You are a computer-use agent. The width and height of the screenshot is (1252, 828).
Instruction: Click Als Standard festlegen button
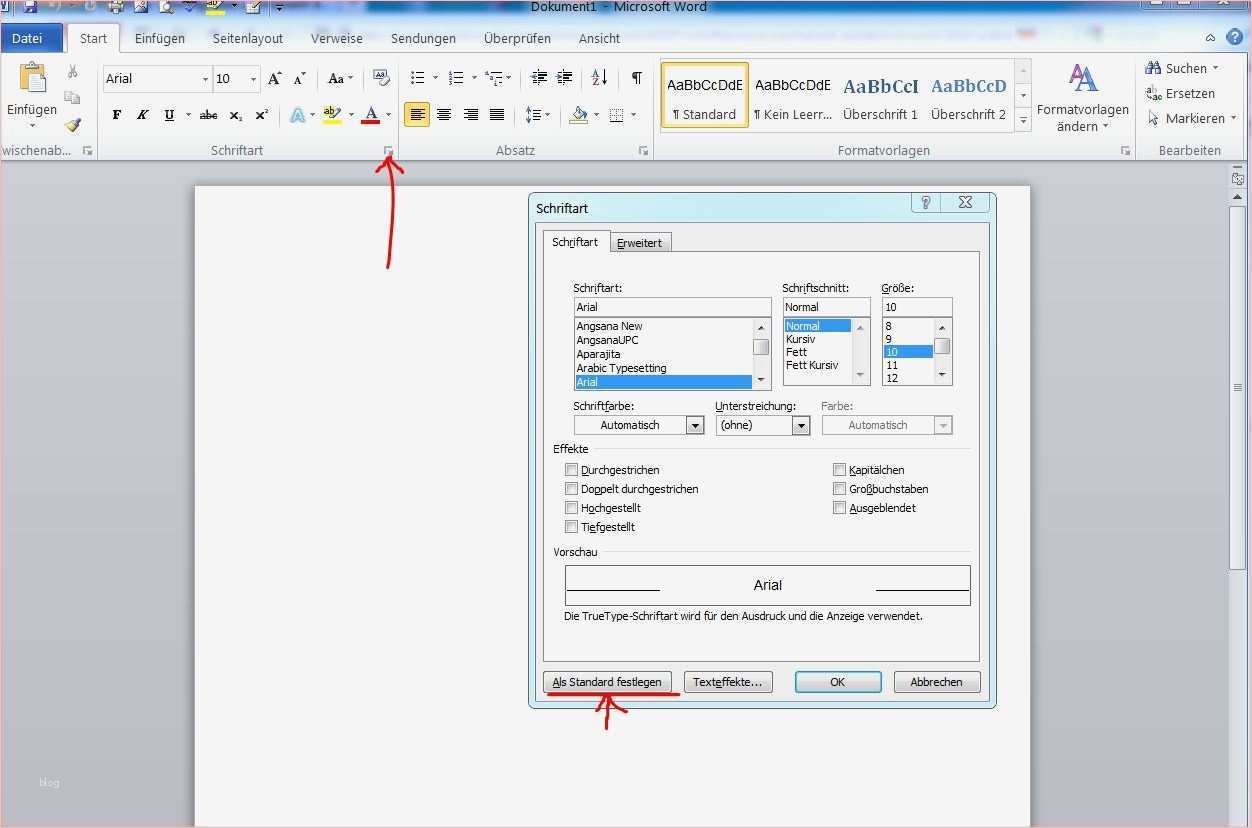[607, 682]
